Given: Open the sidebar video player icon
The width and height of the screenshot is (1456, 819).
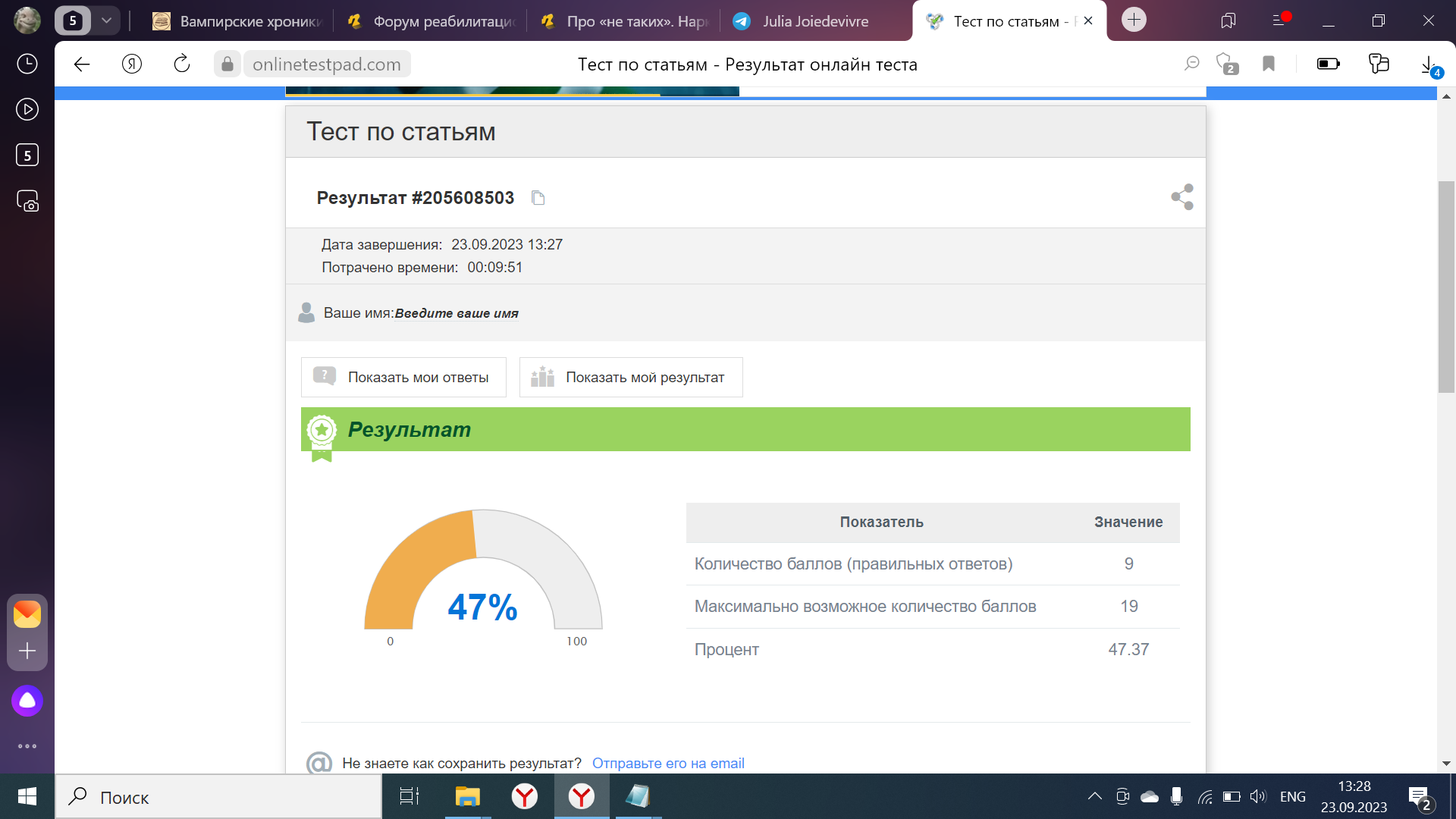Looking at the screenshot, I should point(27,109).
